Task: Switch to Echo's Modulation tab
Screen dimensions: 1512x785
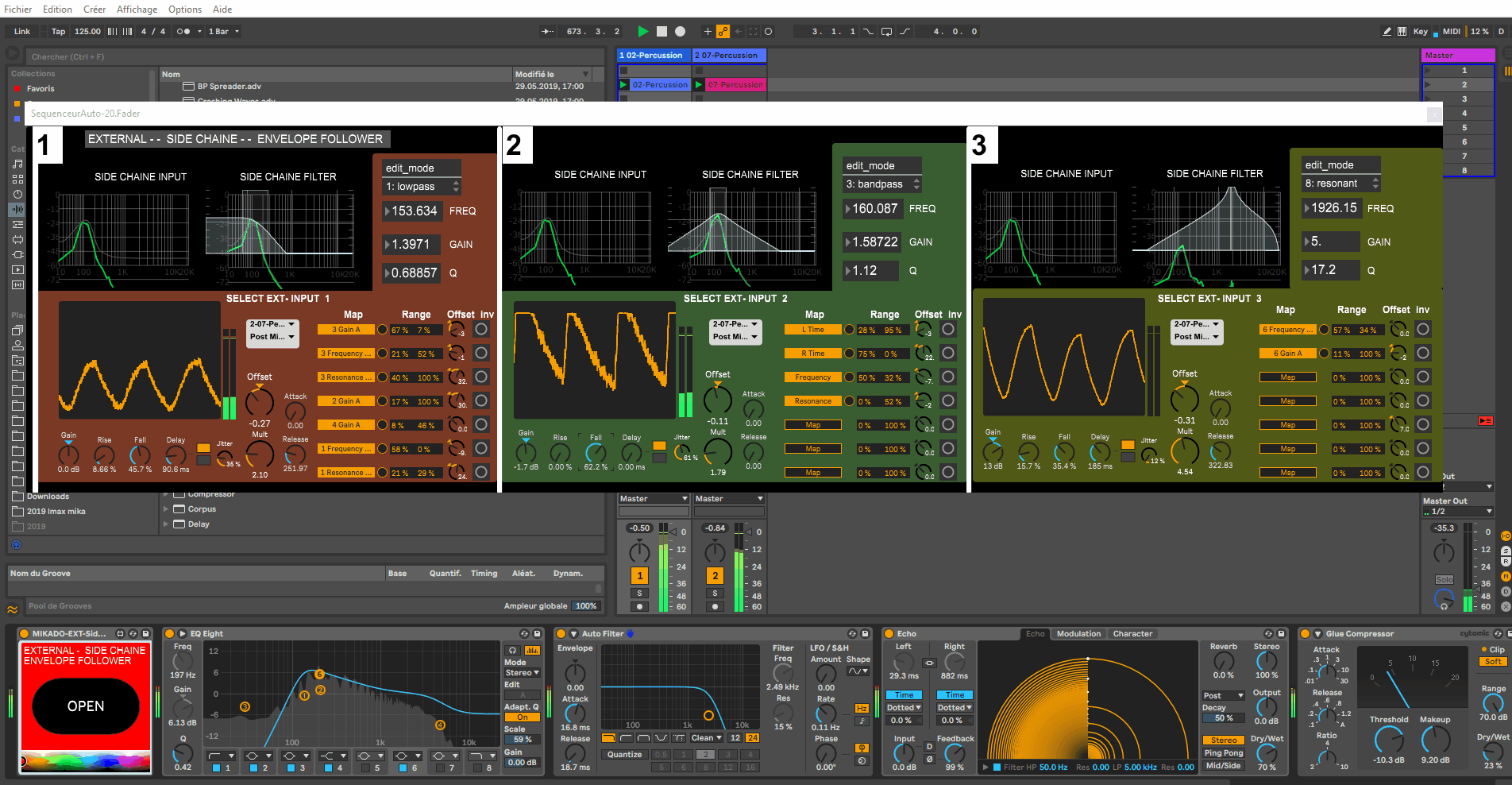Action: pos(1078,634)
